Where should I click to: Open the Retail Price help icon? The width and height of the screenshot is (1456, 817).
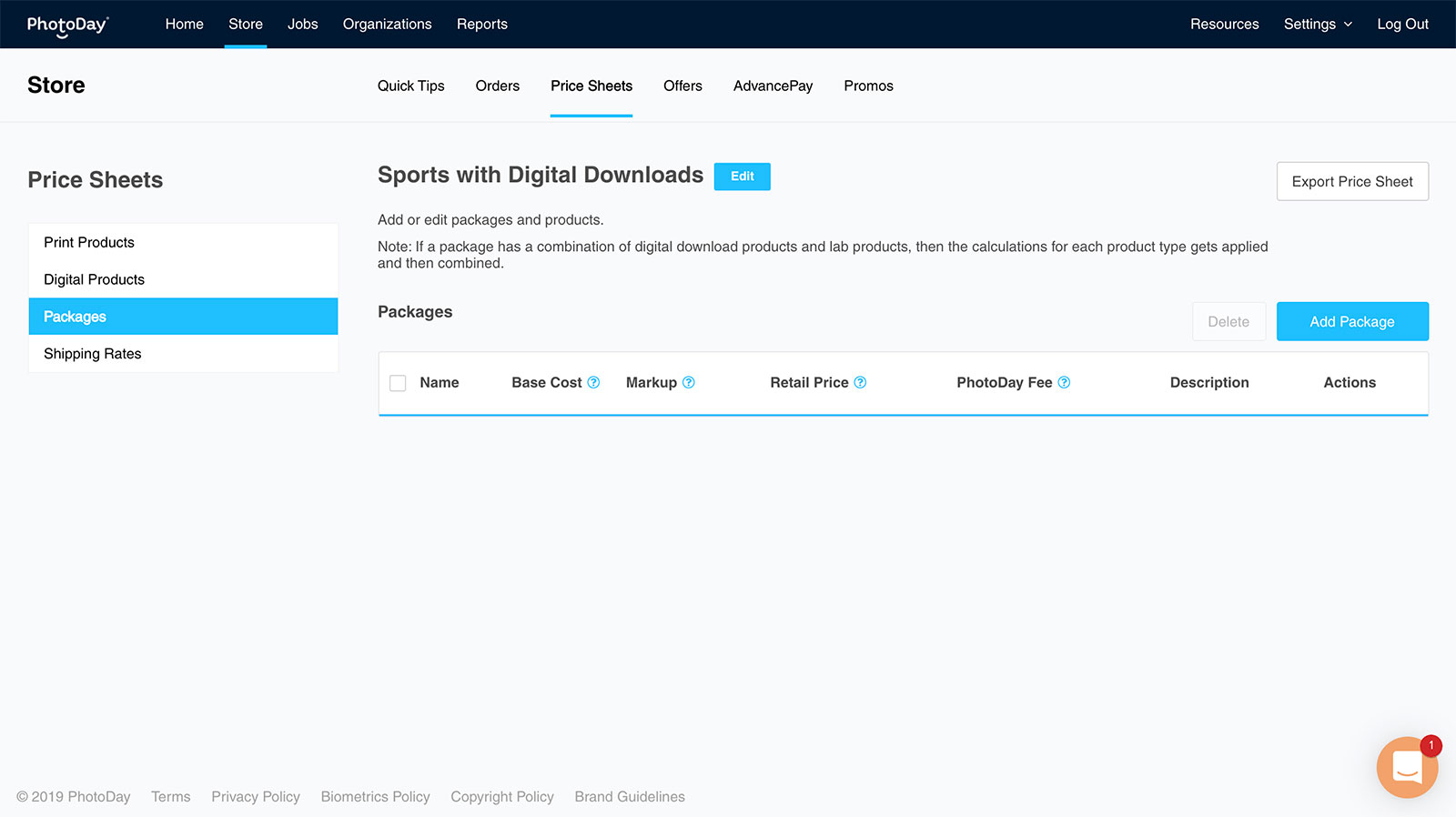click(860, 383)
